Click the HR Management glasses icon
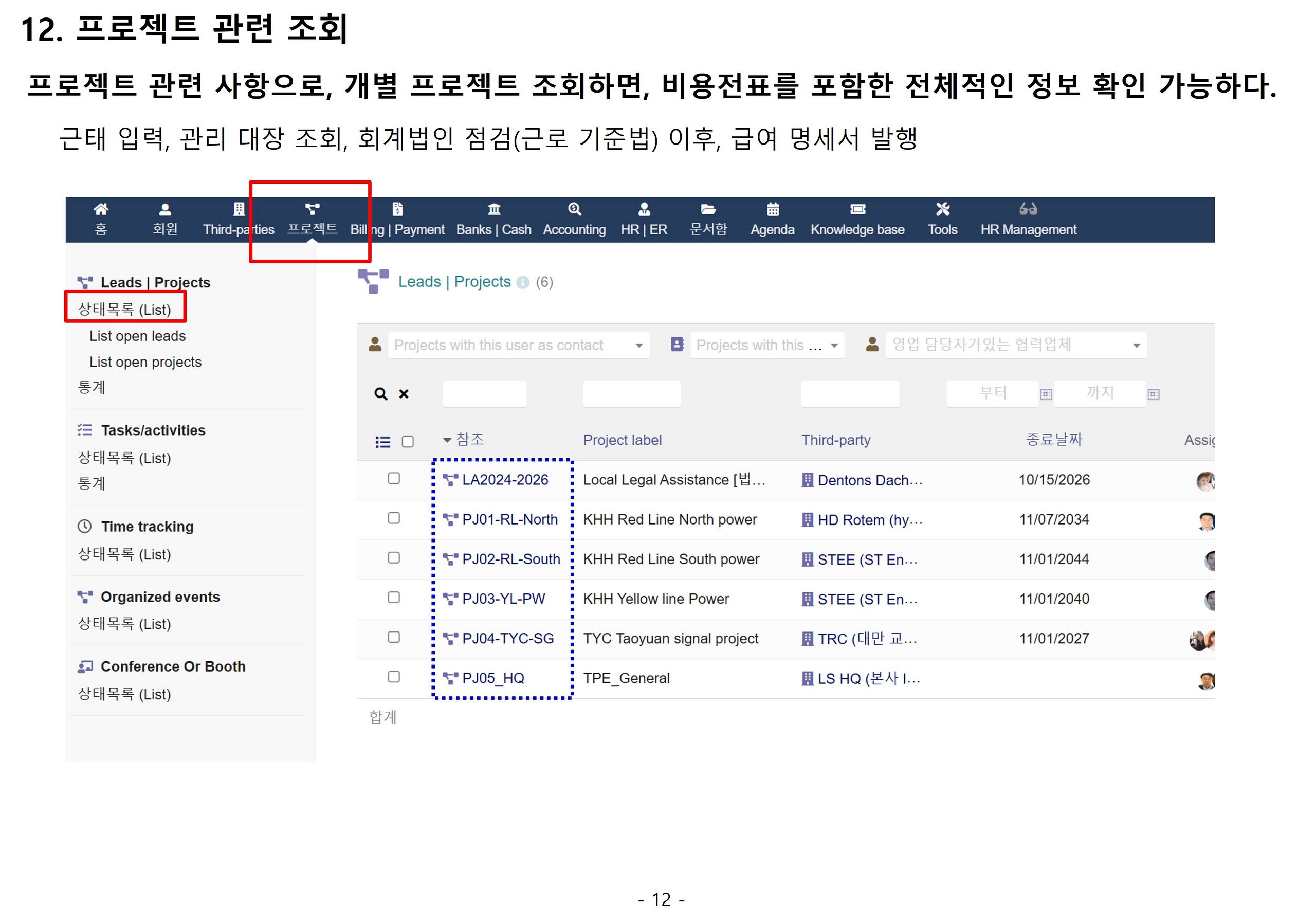The image size is (1316, 921). [1028, 209]
